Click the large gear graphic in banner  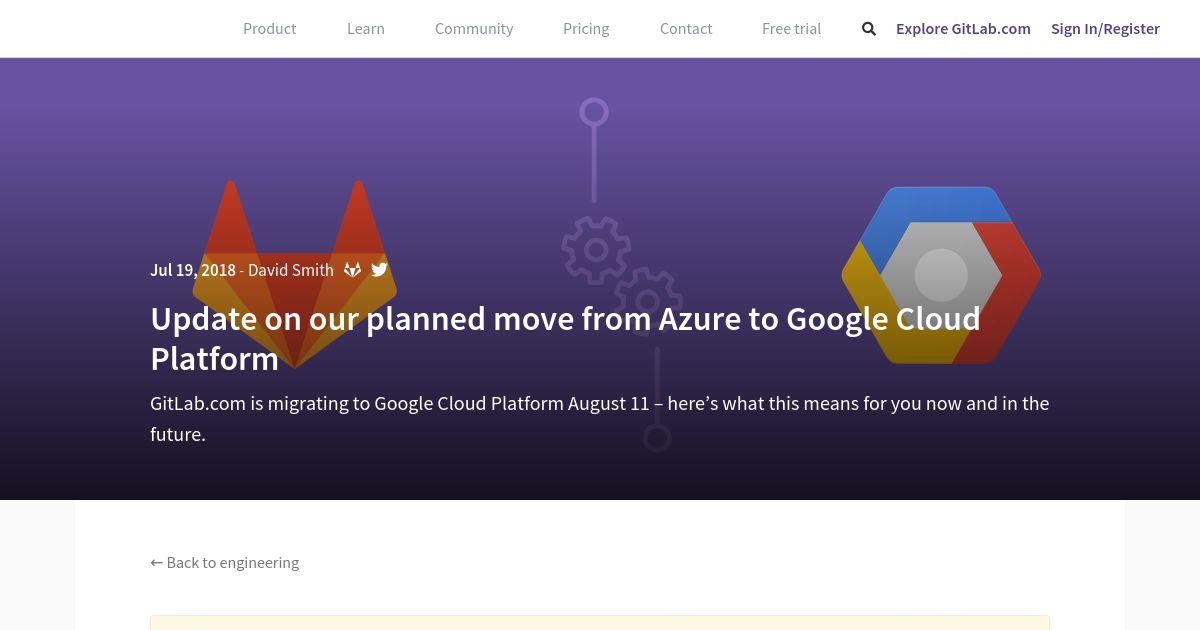[596, 250]
